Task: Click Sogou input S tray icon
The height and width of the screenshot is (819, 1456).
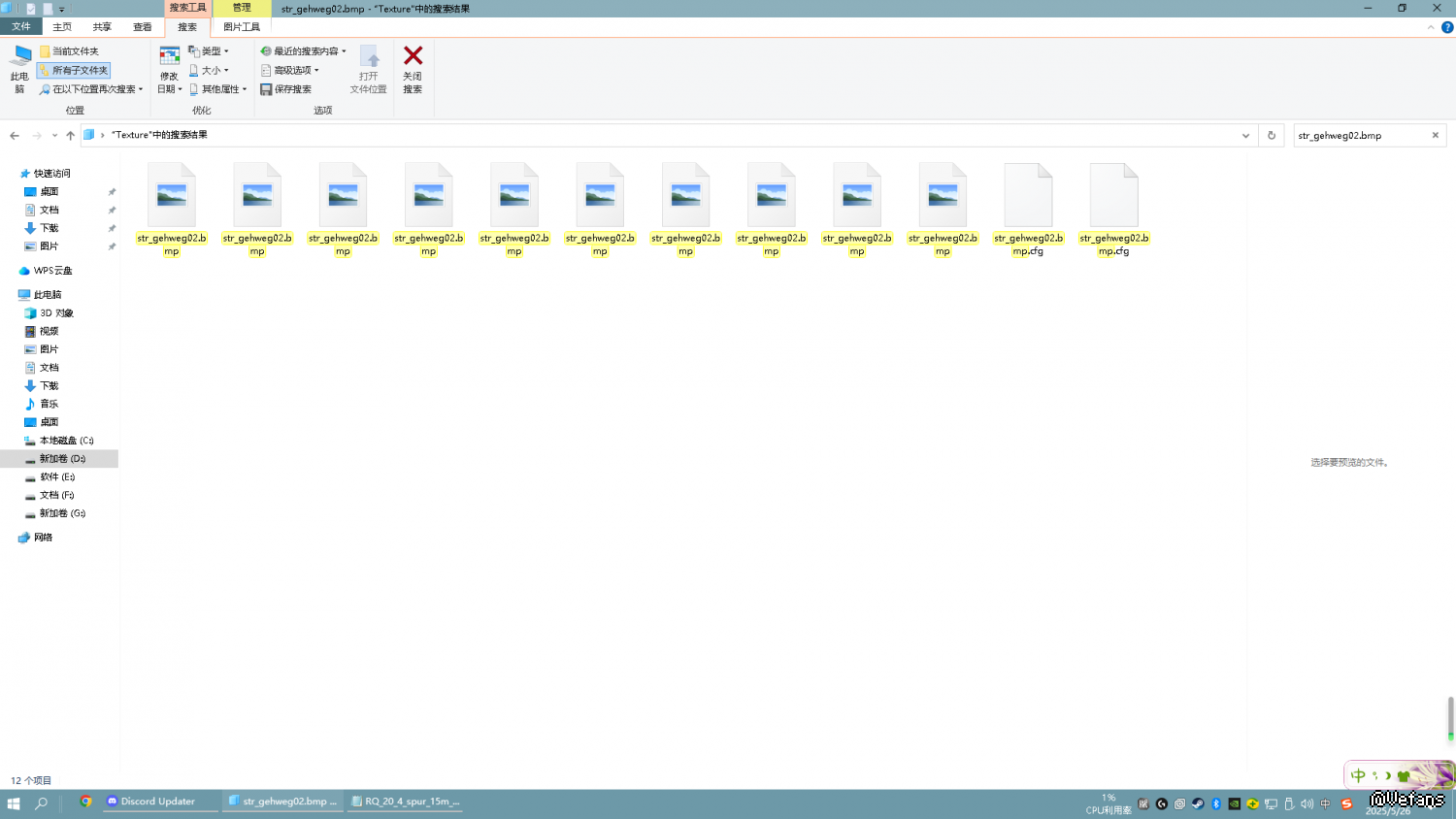Action: point(1346,803)
